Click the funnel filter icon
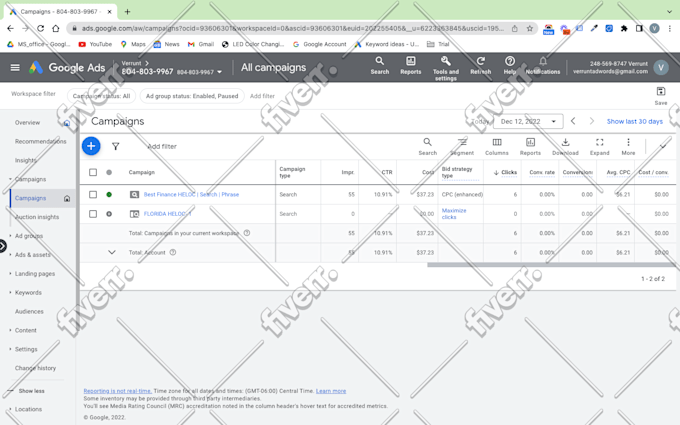 pos(115,147)
